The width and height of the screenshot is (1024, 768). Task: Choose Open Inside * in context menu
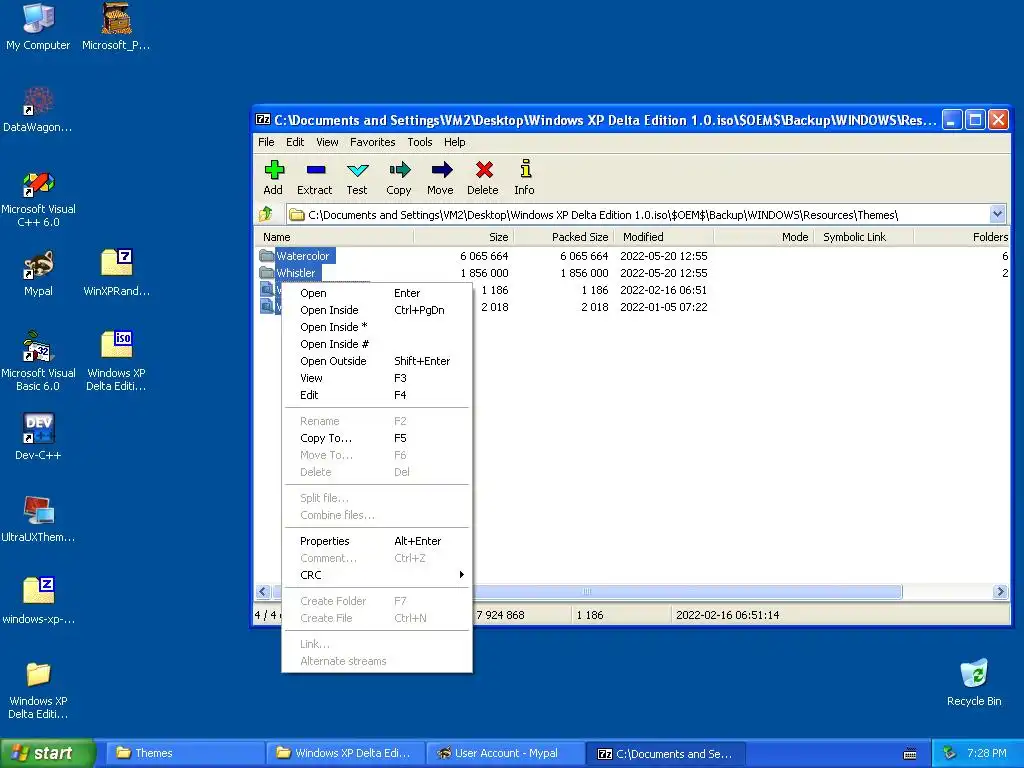[377, 327]
